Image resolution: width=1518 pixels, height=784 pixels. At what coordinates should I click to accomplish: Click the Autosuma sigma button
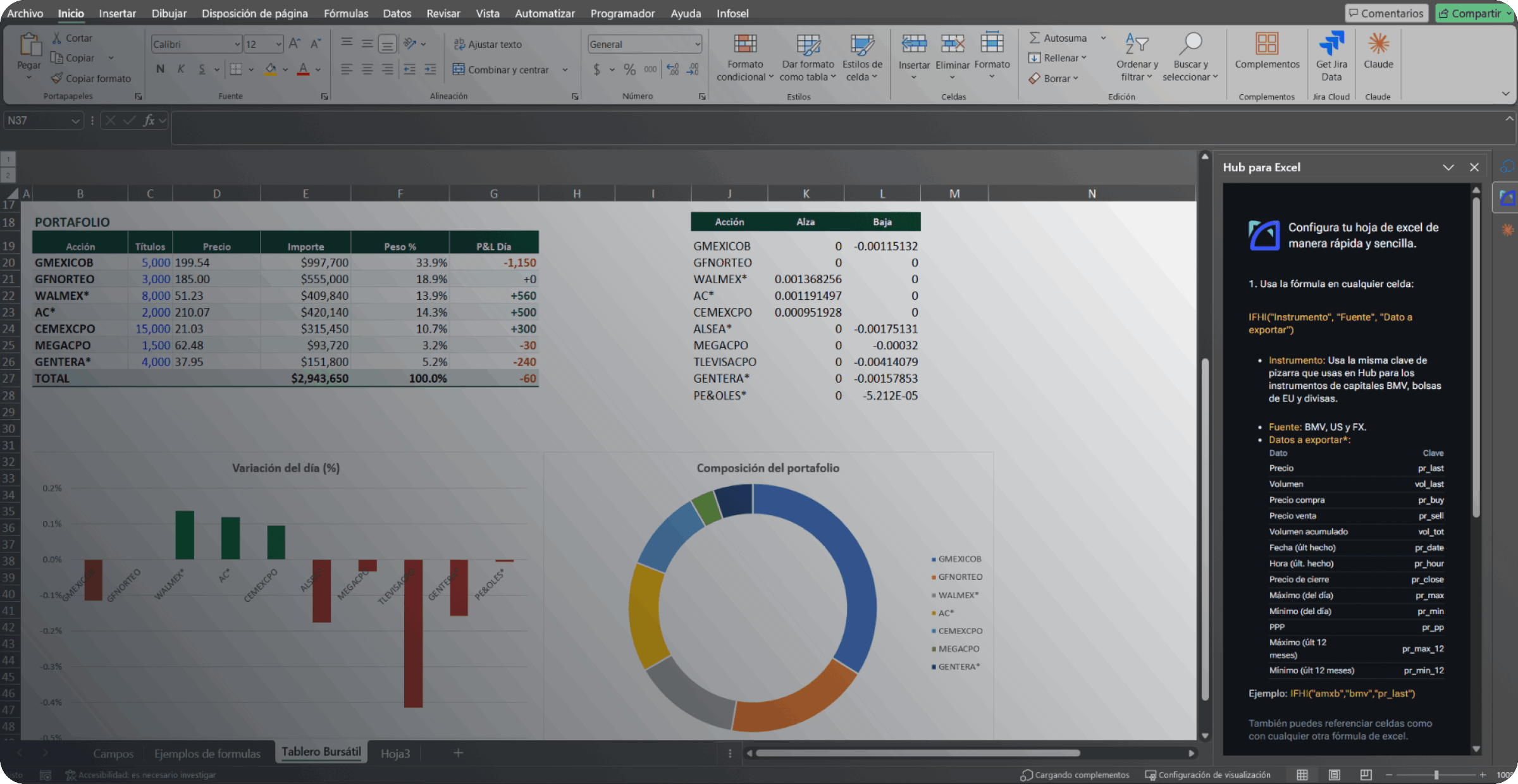tap(1058, 38)
